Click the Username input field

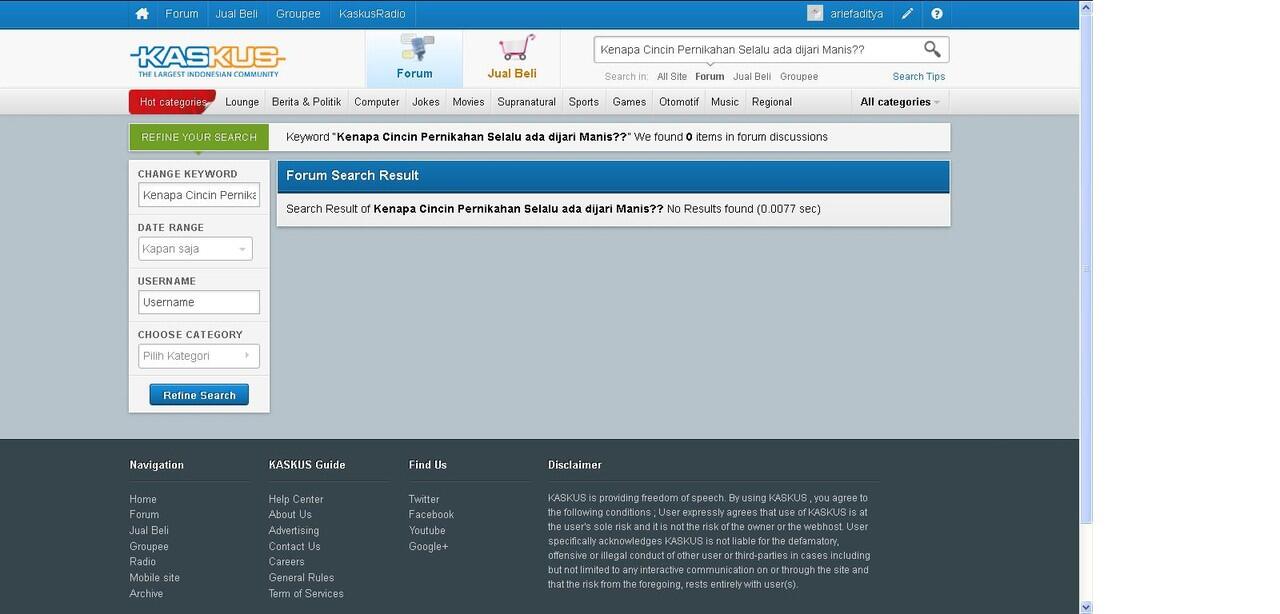coord(199,302)
